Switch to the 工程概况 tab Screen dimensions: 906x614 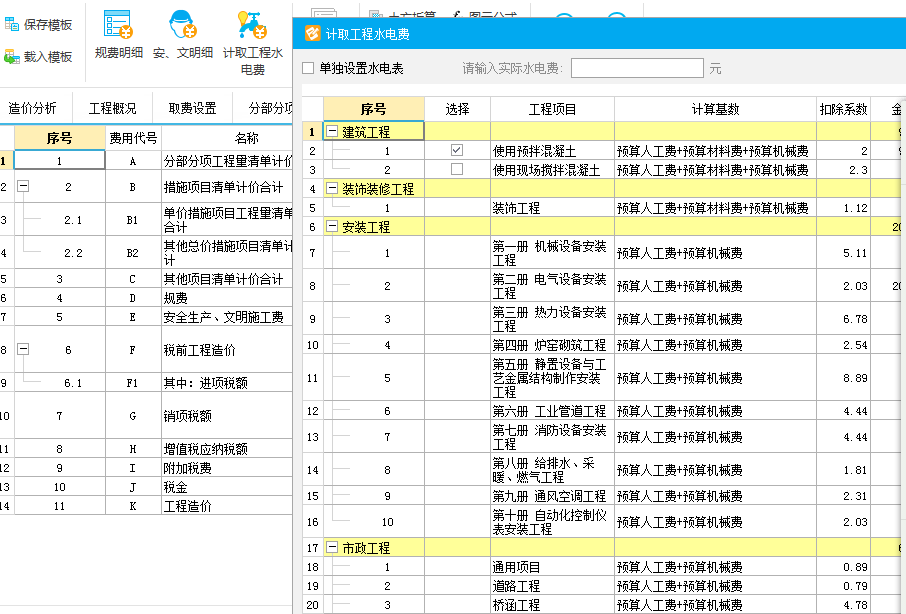click(x=113, y=108)
